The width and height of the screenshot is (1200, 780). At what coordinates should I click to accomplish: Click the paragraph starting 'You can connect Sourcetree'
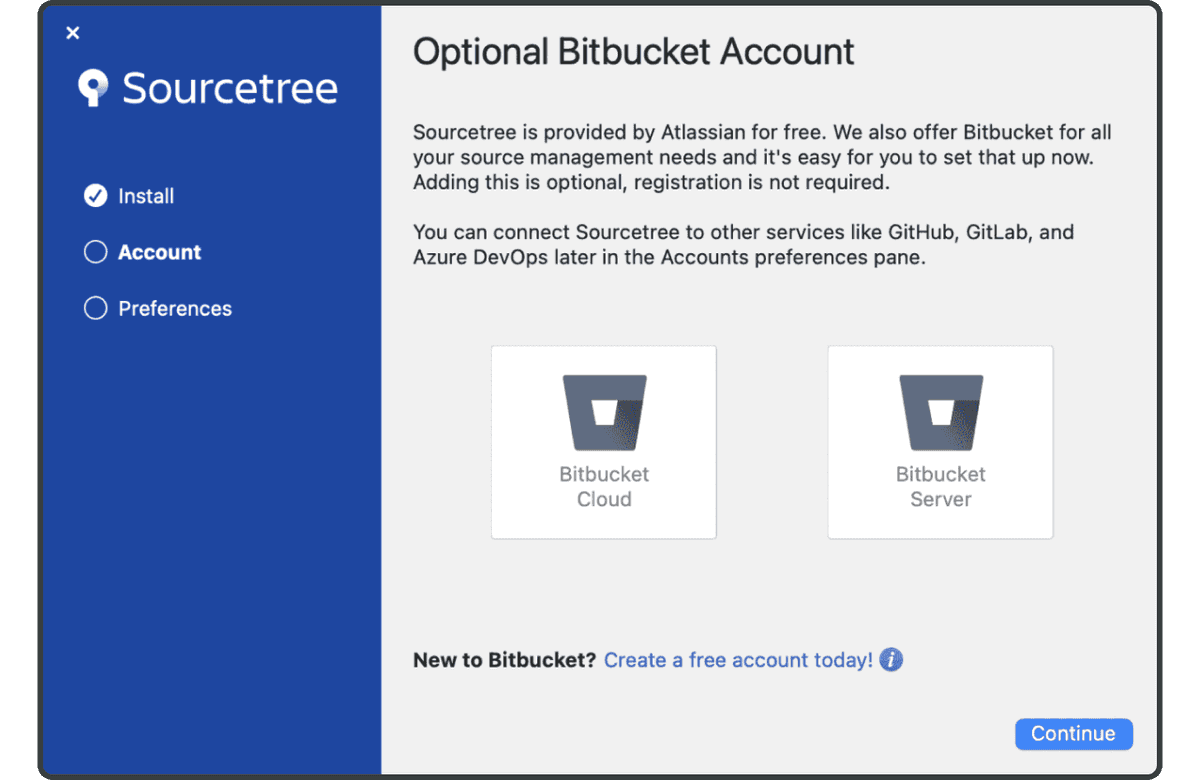pos(743,245)
